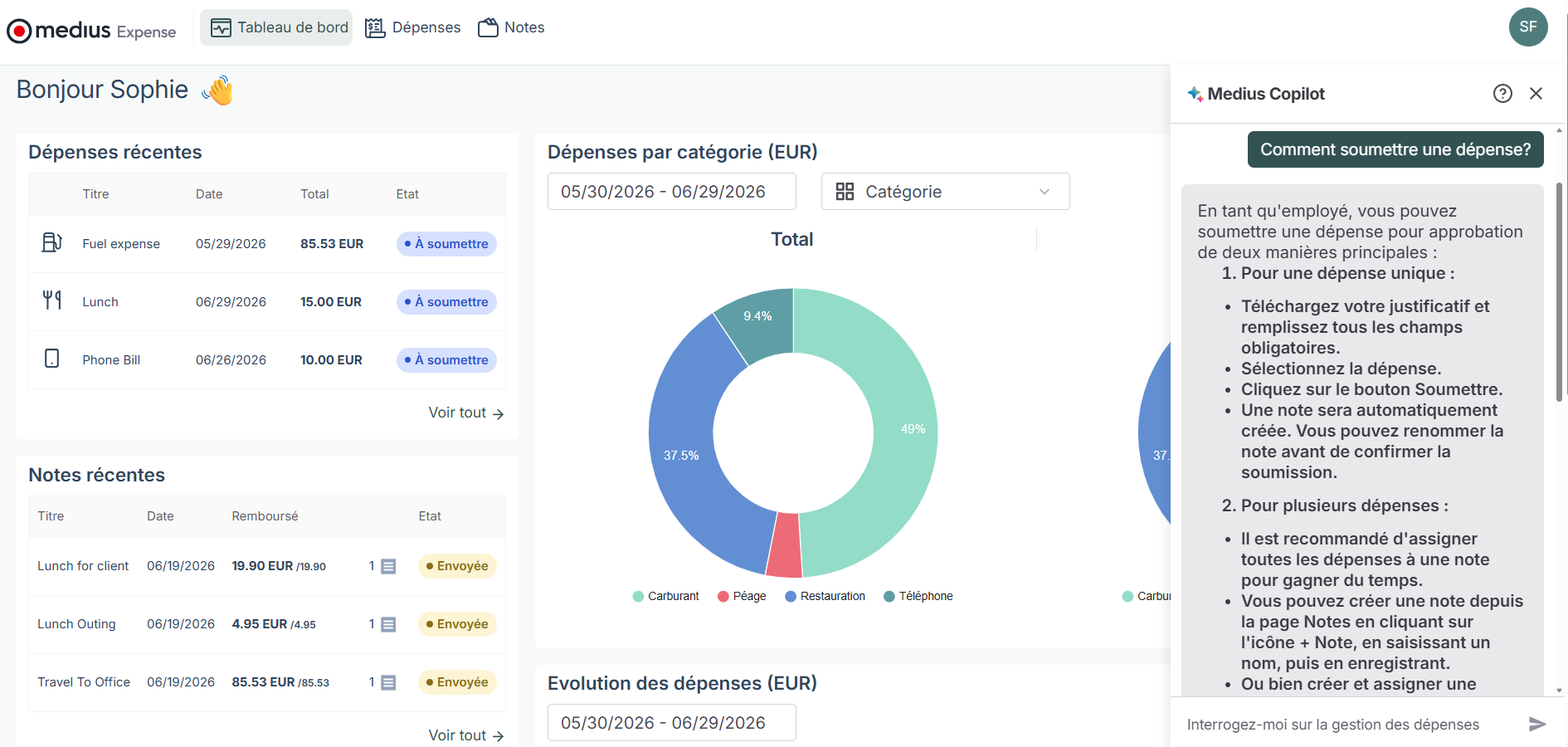
Task: Toggle Restauration legend swatch
Action: click(791, 596)
